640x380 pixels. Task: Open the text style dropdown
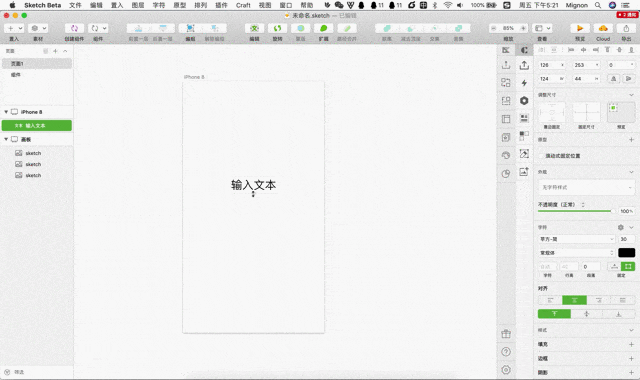(587, 187)
